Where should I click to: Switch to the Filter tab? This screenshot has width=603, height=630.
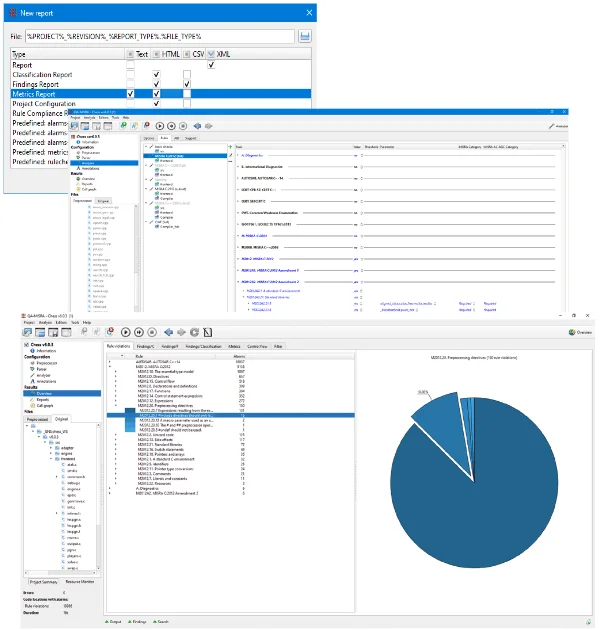click(278, 346)
